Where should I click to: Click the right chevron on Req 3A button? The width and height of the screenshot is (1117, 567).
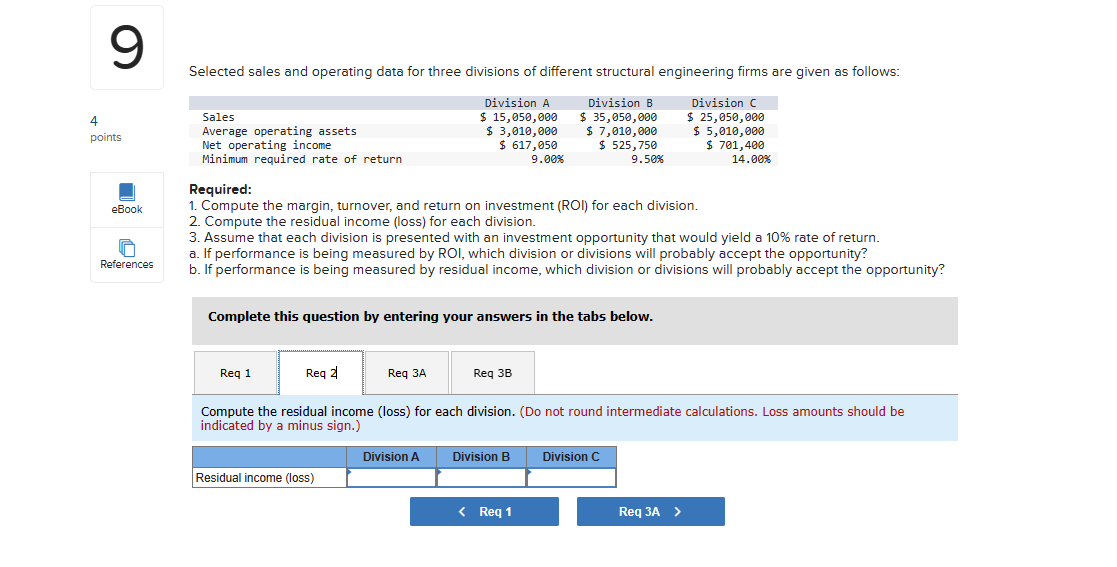point(677,511)
